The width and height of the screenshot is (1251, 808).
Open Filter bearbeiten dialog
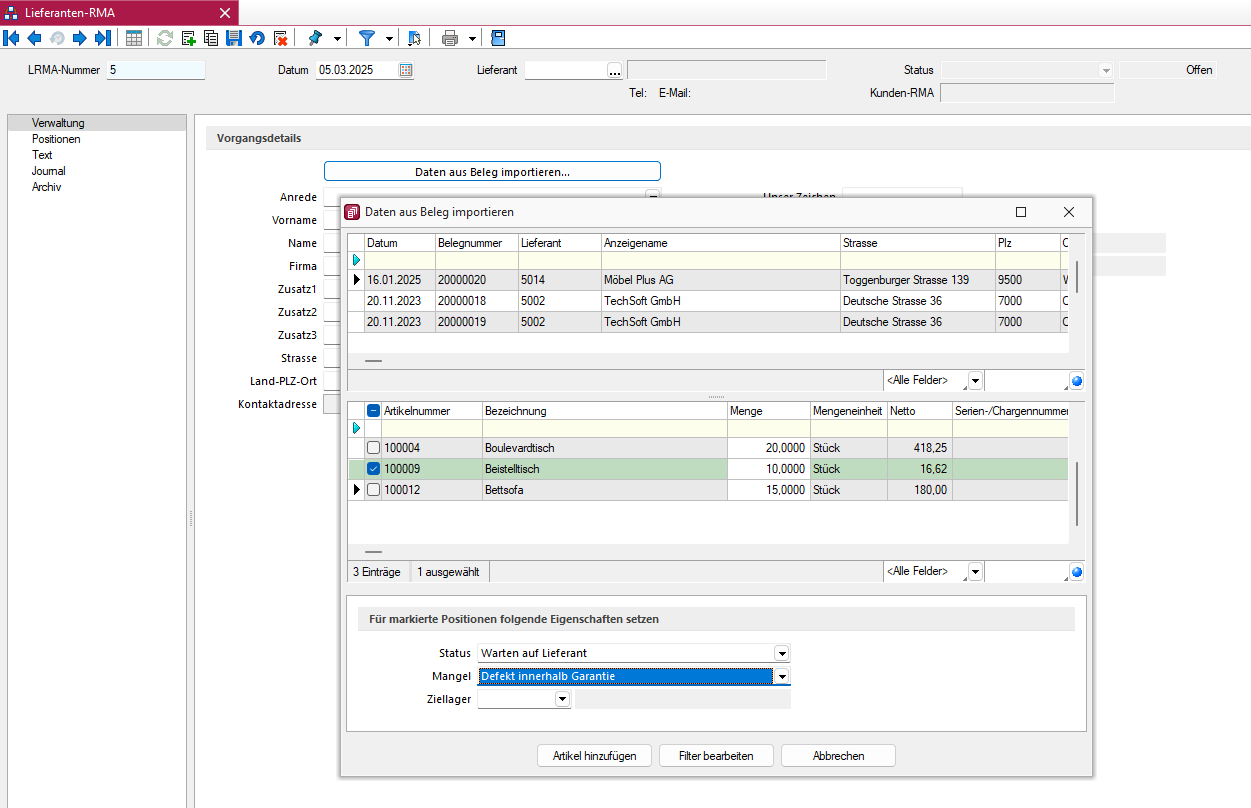coord(716,755)
